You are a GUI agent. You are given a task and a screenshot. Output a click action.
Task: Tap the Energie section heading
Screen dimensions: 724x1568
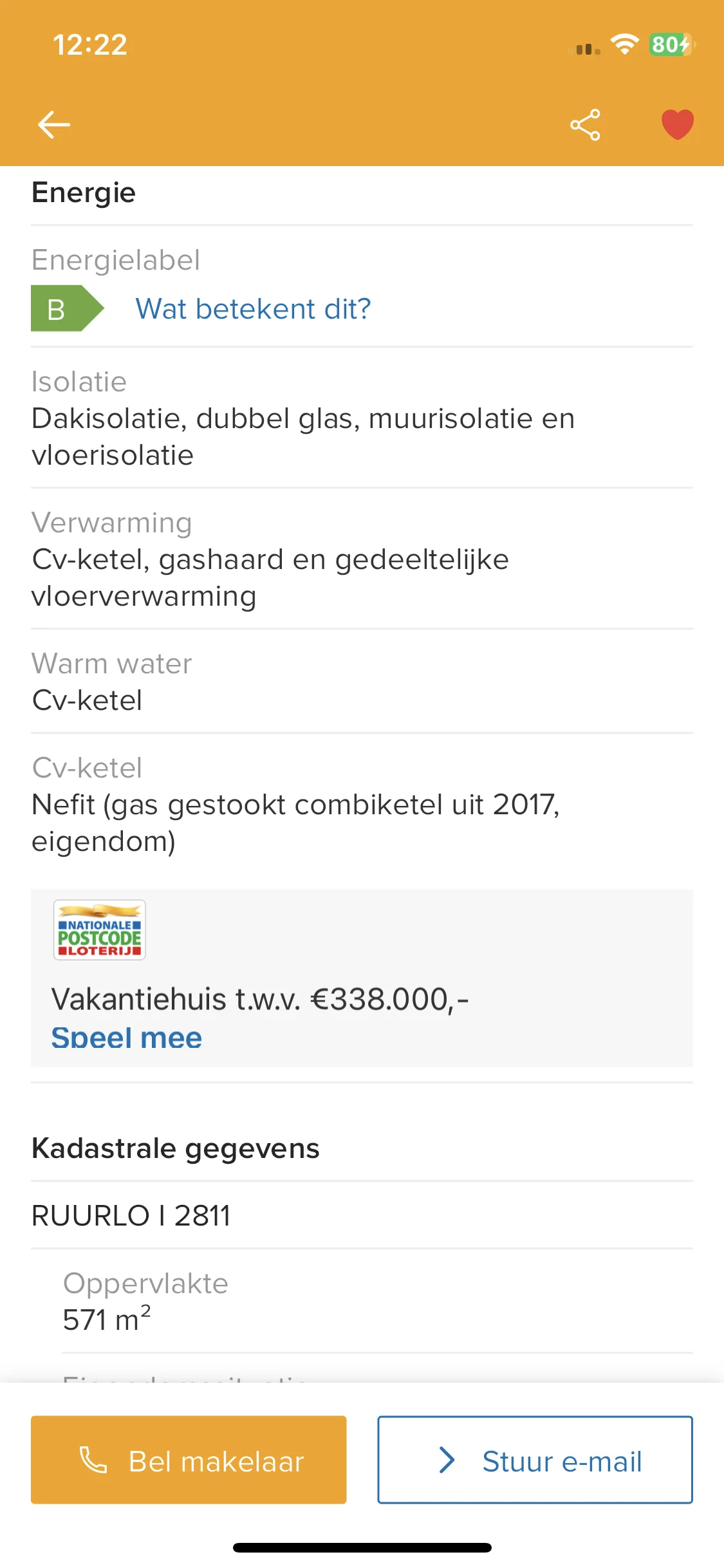(x=84, y=192)
